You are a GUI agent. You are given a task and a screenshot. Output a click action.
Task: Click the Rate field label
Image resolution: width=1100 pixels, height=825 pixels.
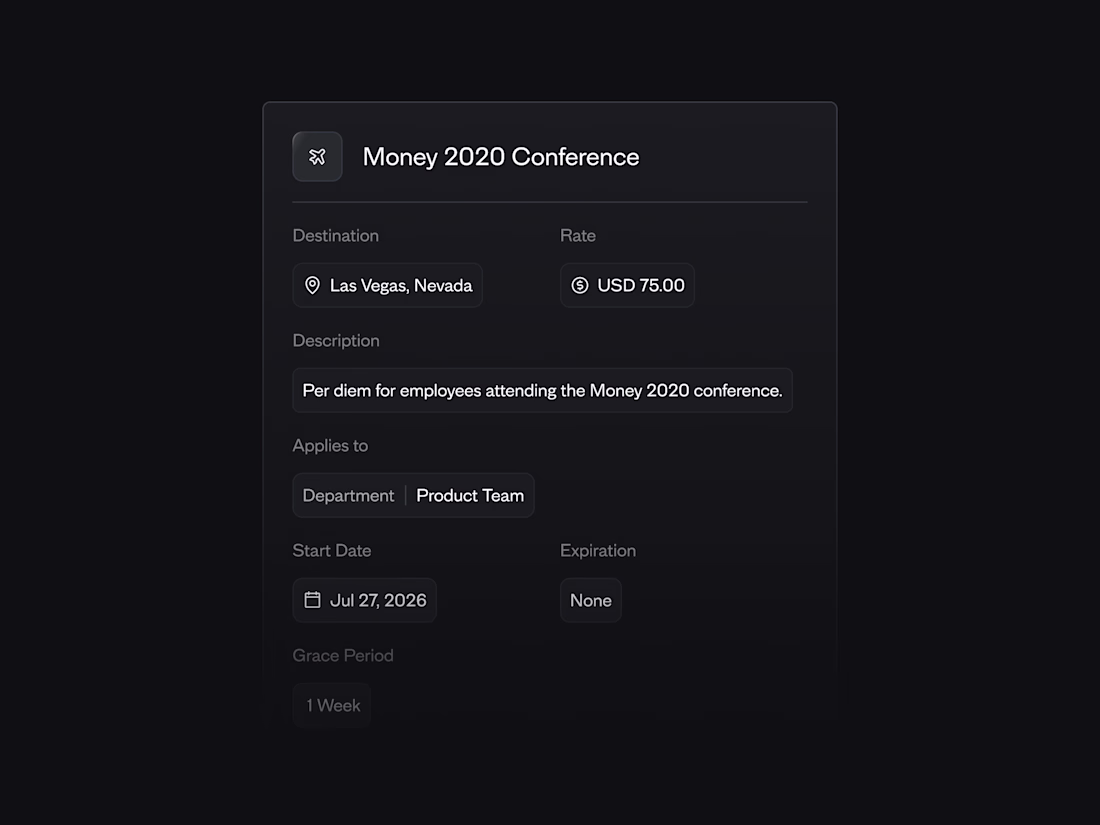577,236
